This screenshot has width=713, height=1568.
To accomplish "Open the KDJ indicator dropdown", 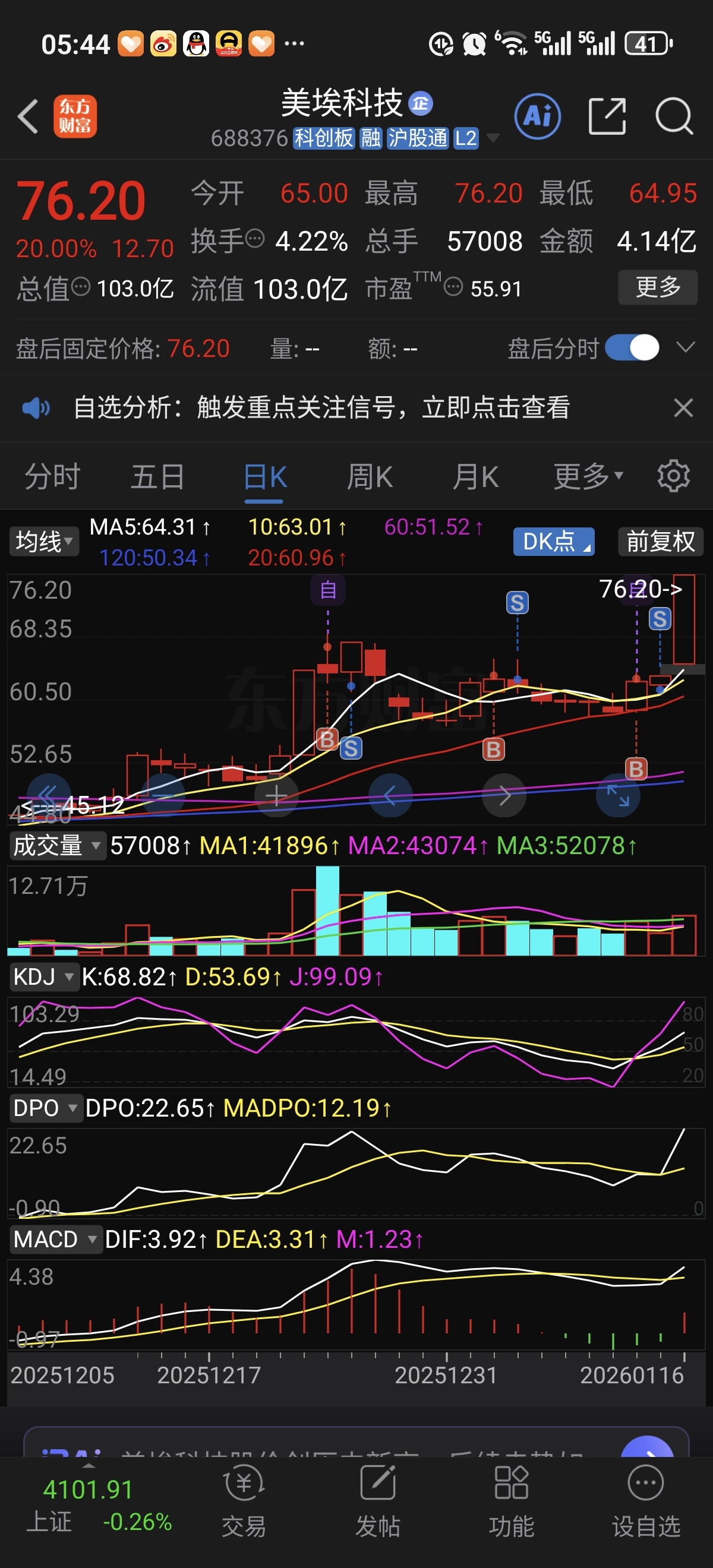I will click(x=44, y=976).
